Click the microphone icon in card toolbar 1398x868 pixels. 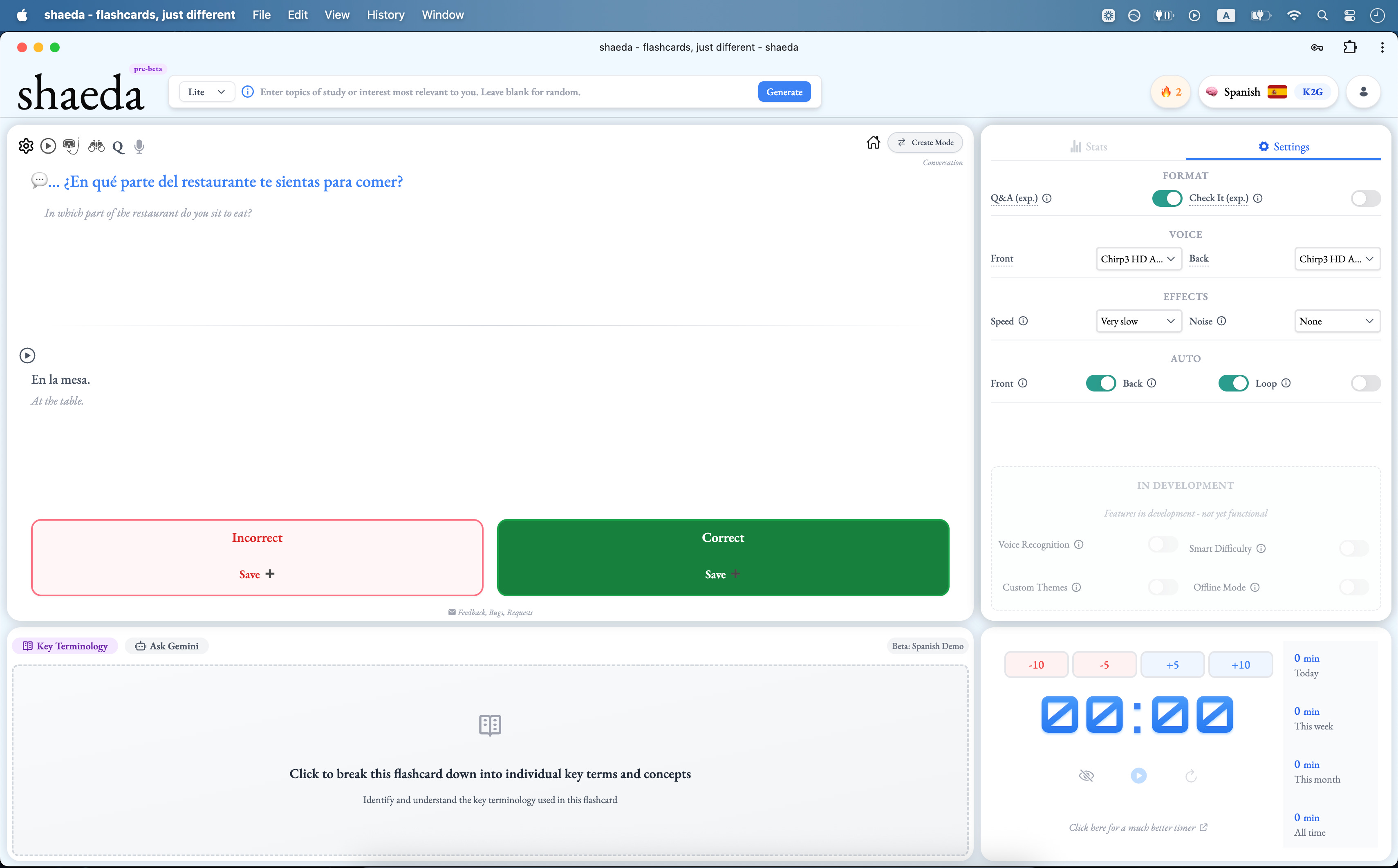139,146
